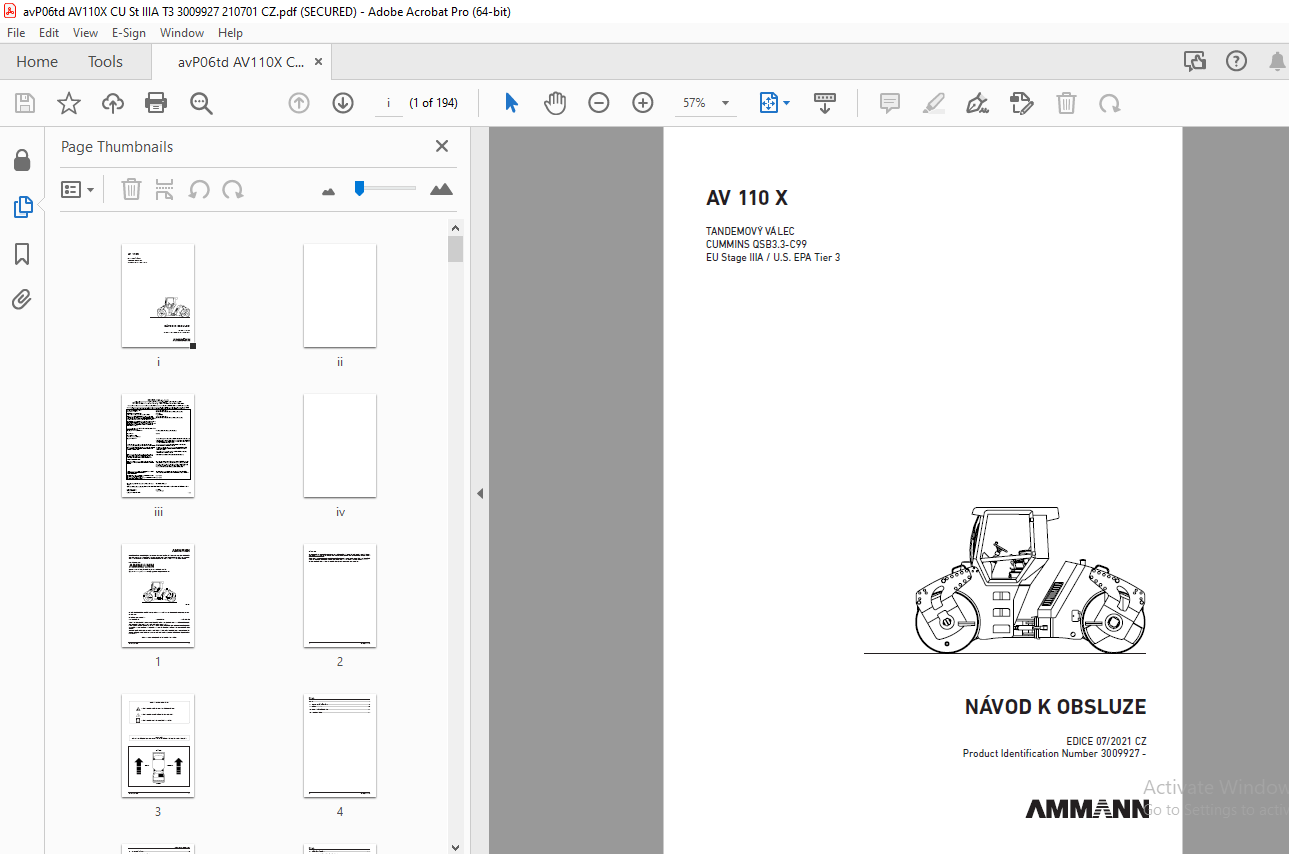Add bookmark star icon in toolbar
The height and width of the screenshot is (854, 1289).
(68, 103)
